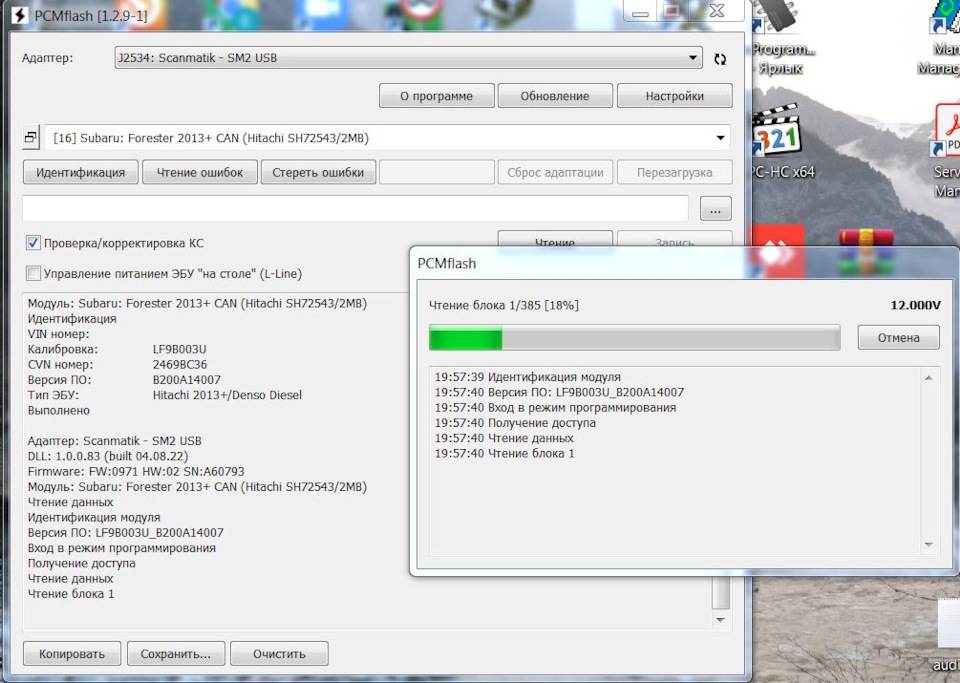Viewport: 960px width, 683px height.
Task: Click the Отмена button in progress dialog
Action: [x=898, y=338]
